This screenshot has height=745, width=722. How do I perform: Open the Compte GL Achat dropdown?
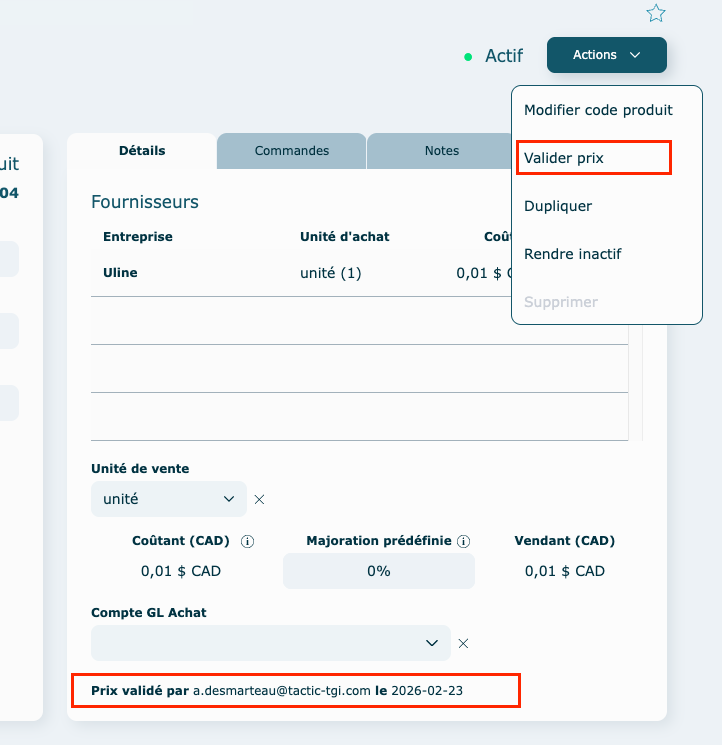tap(270, 643)
